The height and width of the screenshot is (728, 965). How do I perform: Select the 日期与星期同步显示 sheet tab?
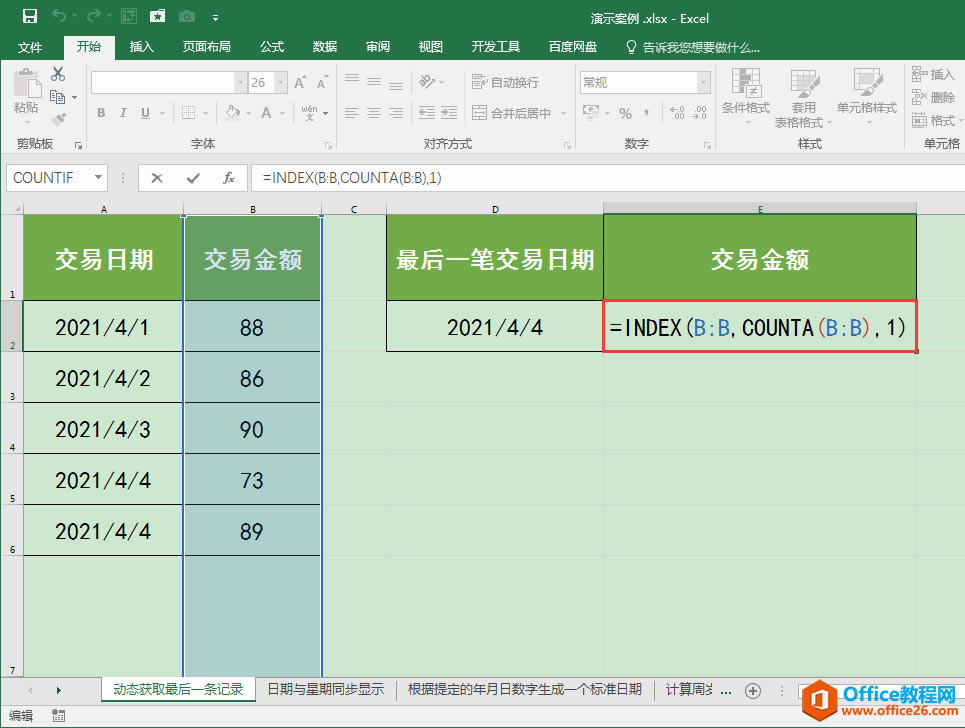tap(326, 690)
